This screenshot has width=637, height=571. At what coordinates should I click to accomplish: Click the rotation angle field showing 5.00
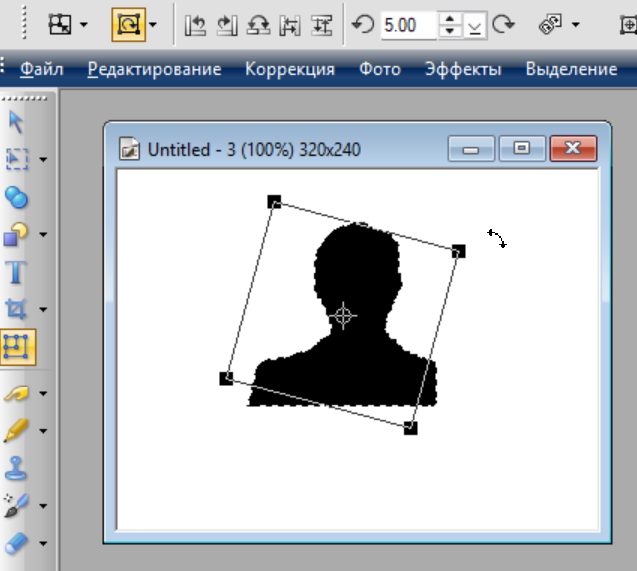click(x=409, y=25)
